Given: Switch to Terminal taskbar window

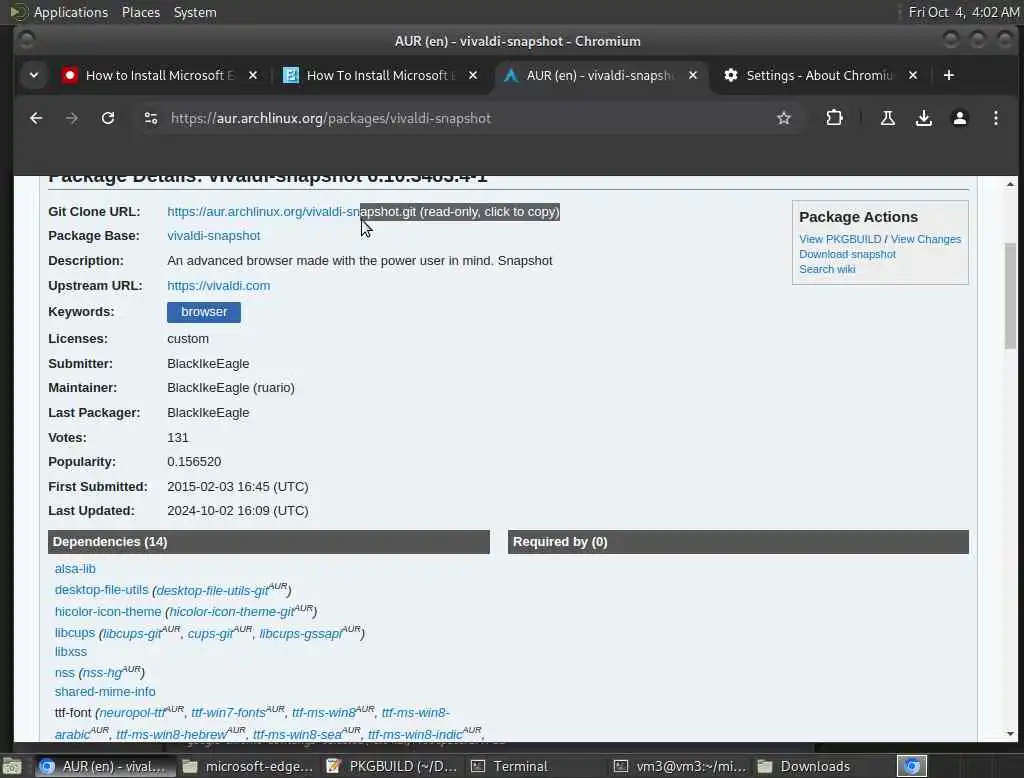Looking at the screenshot, I should [536, 766].
